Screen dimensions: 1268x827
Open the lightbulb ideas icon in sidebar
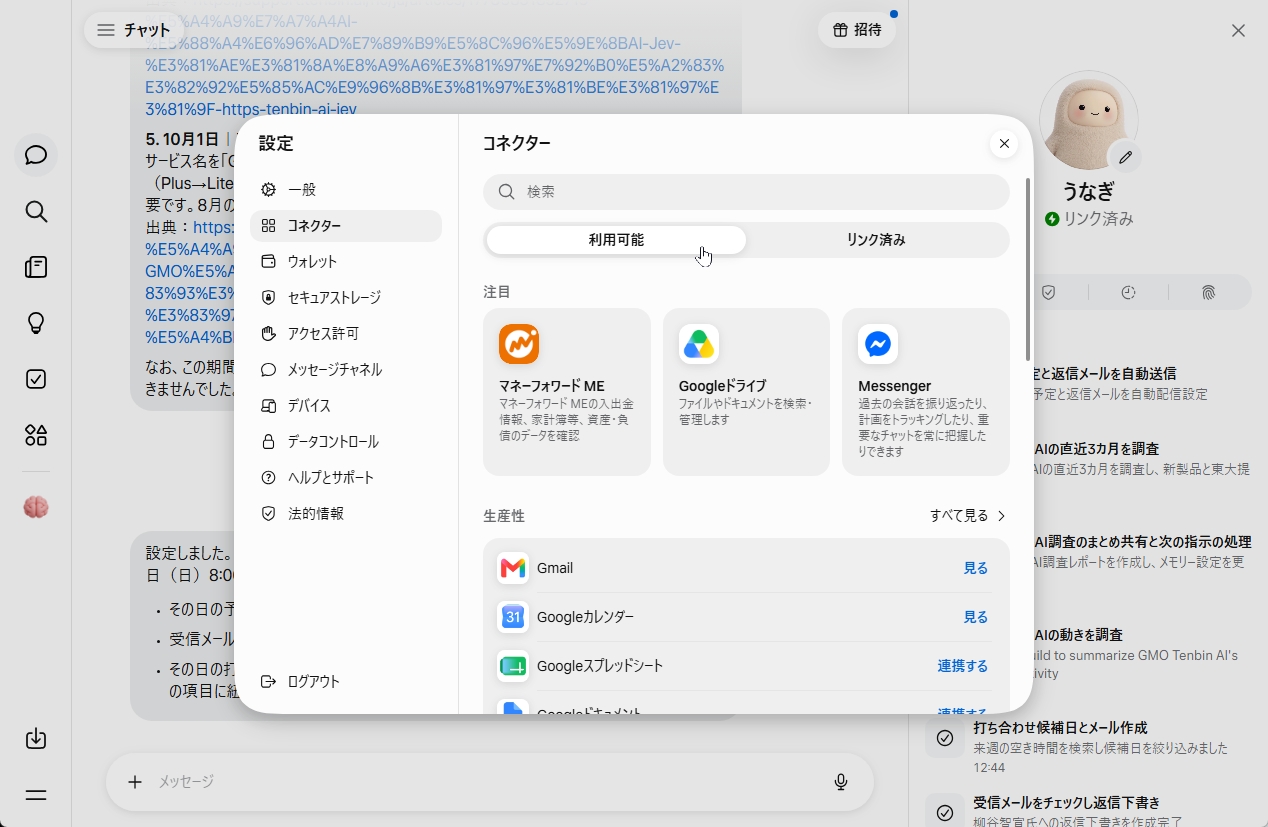pos(36,323)
